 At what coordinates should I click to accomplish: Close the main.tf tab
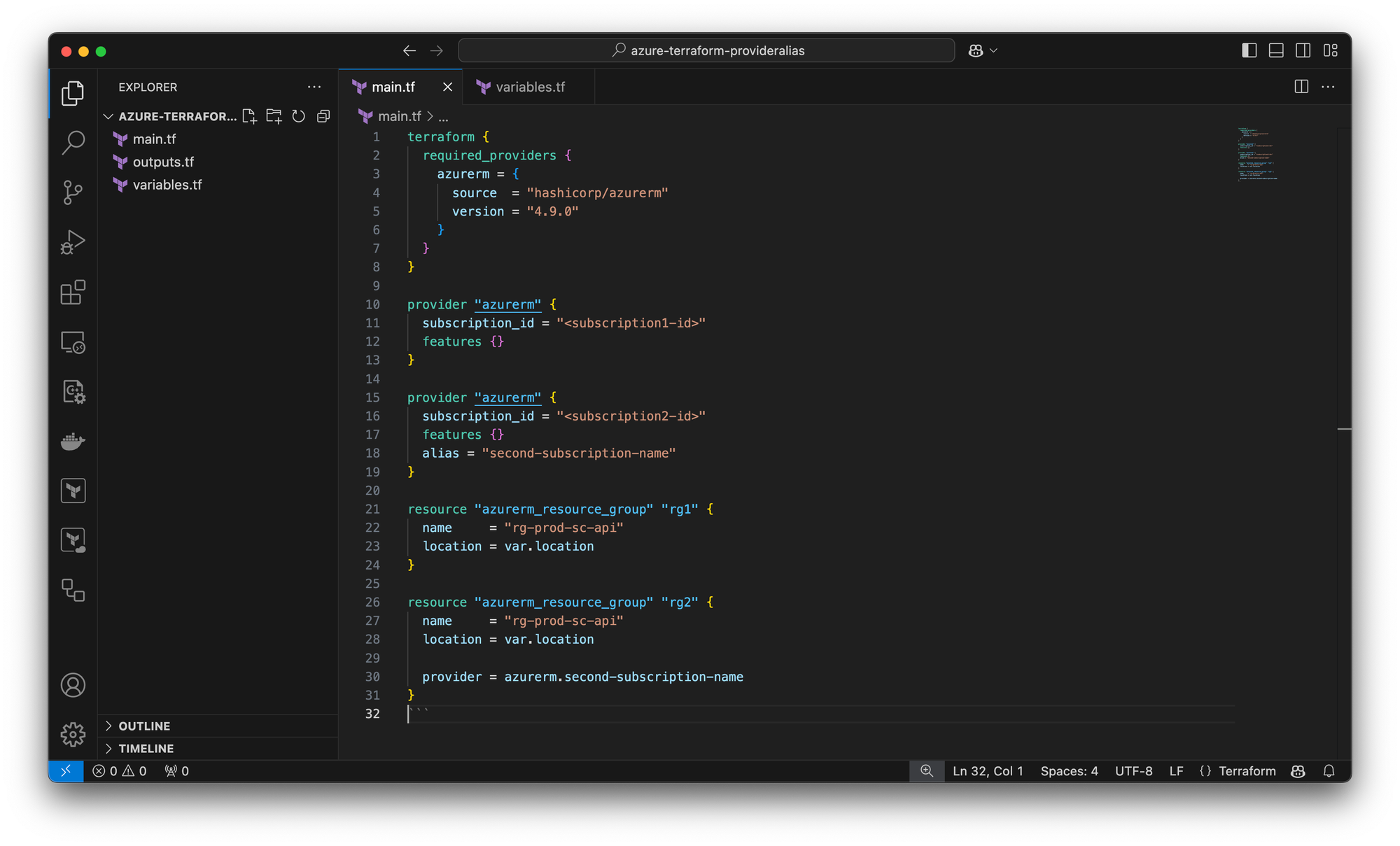tap(447, 87)
